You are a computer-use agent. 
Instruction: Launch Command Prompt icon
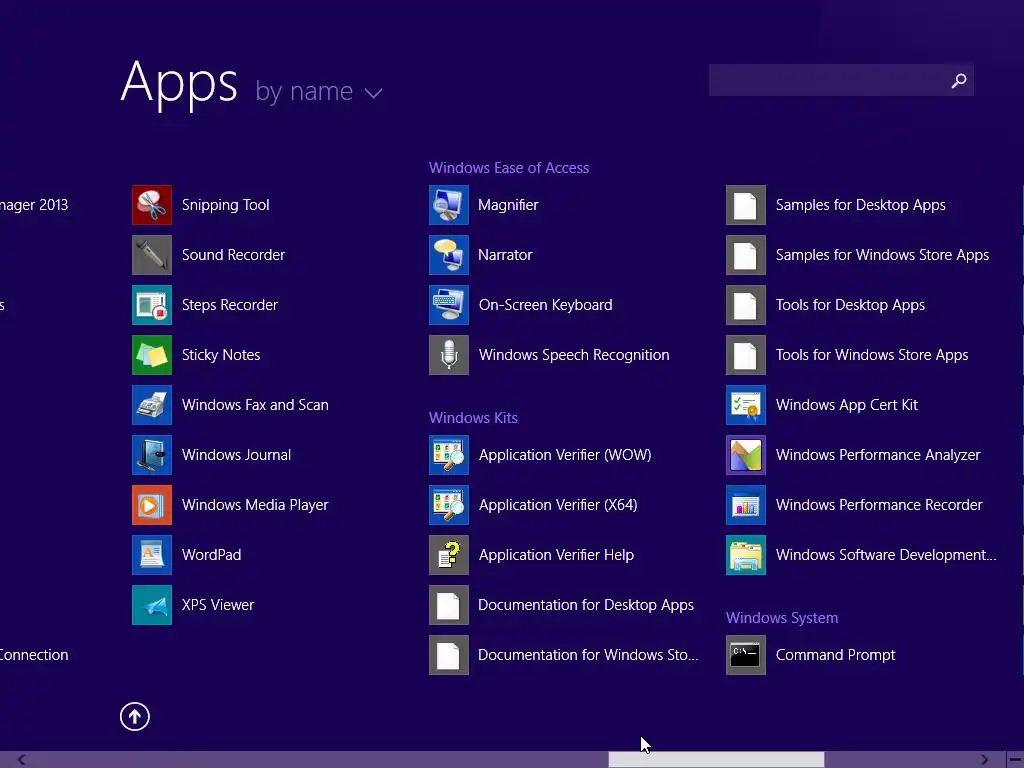(746, 655)
